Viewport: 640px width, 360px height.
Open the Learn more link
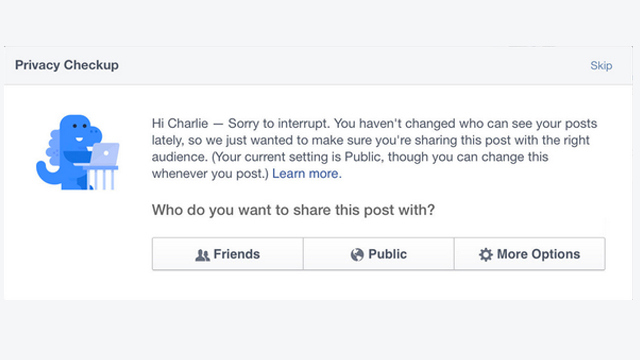point(307,173)
